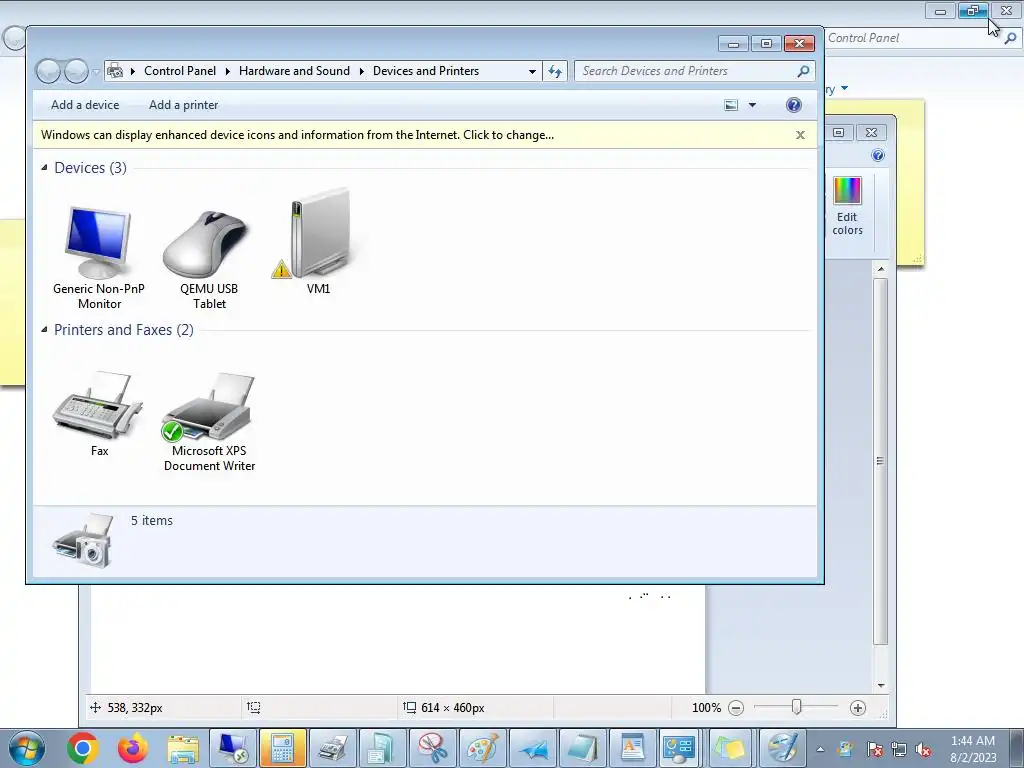Click the Paint vertical scrollbar down arrow
The image size is (1024, 768).
(881, 685)
